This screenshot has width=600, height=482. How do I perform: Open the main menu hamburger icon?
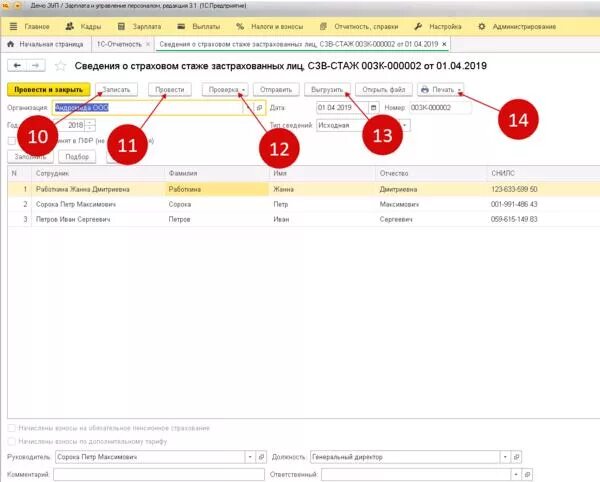pyautogui.click(x=13, y=26)
